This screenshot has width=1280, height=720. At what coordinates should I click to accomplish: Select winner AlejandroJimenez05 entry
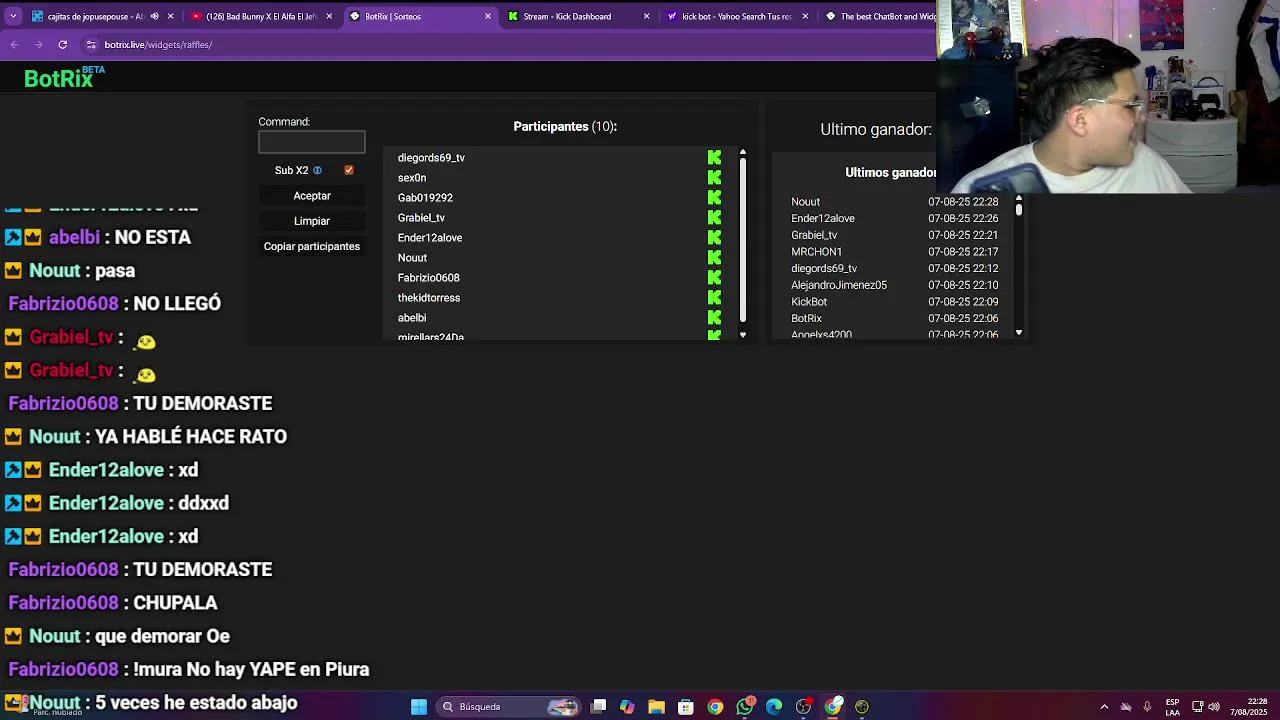click(895, 285)
